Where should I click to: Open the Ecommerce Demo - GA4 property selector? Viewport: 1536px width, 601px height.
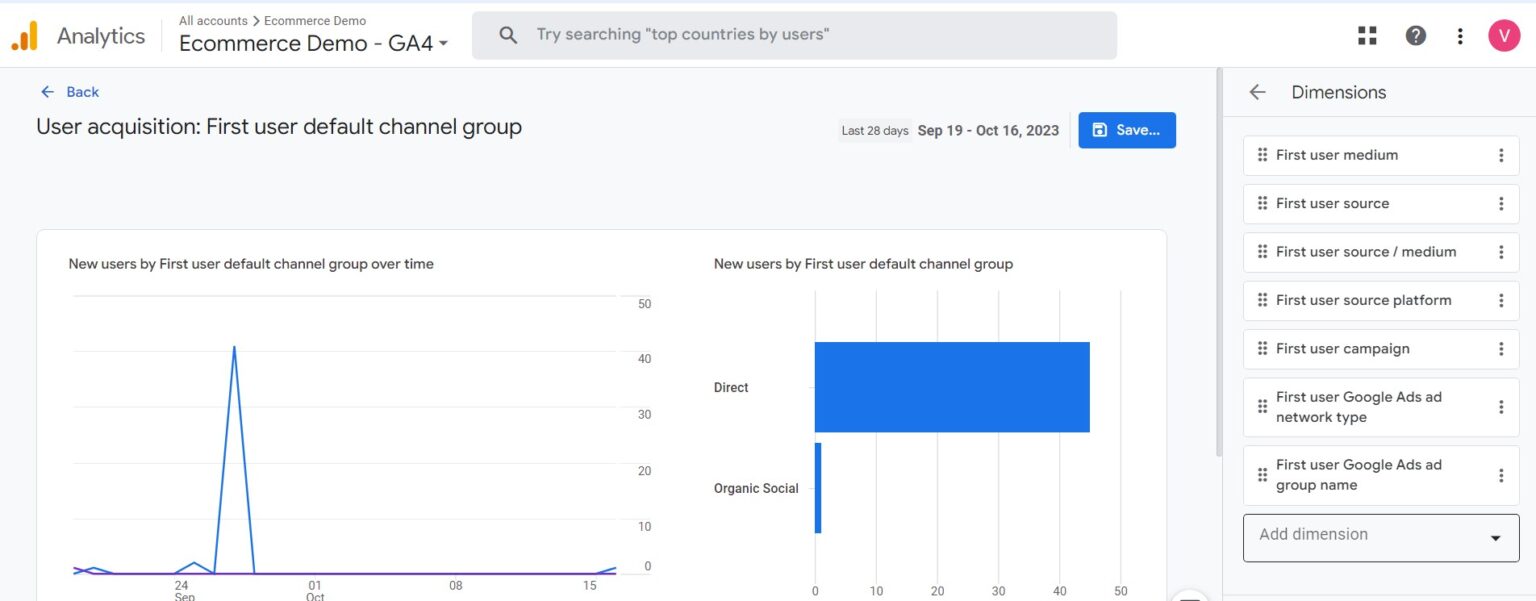click(313, 44)
